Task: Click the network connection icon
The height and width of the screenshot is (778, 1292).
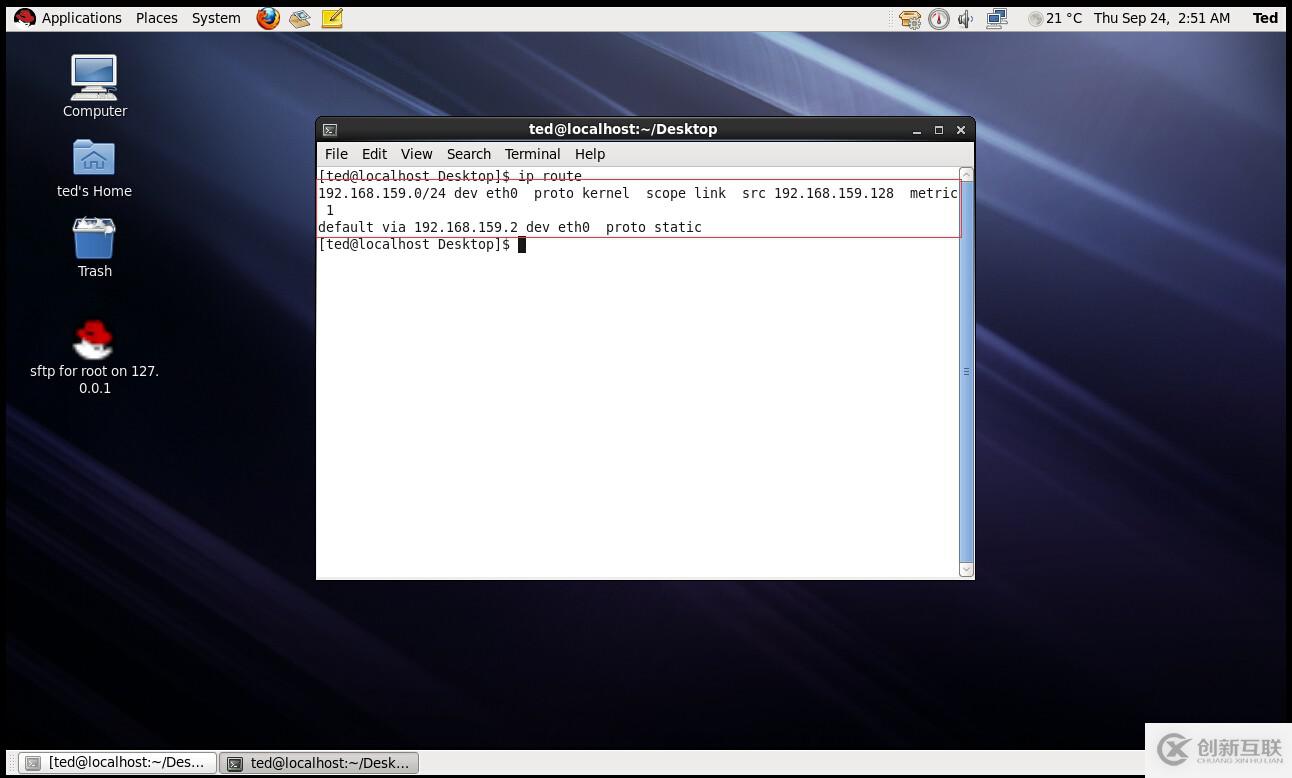Action: coord(996,19)
